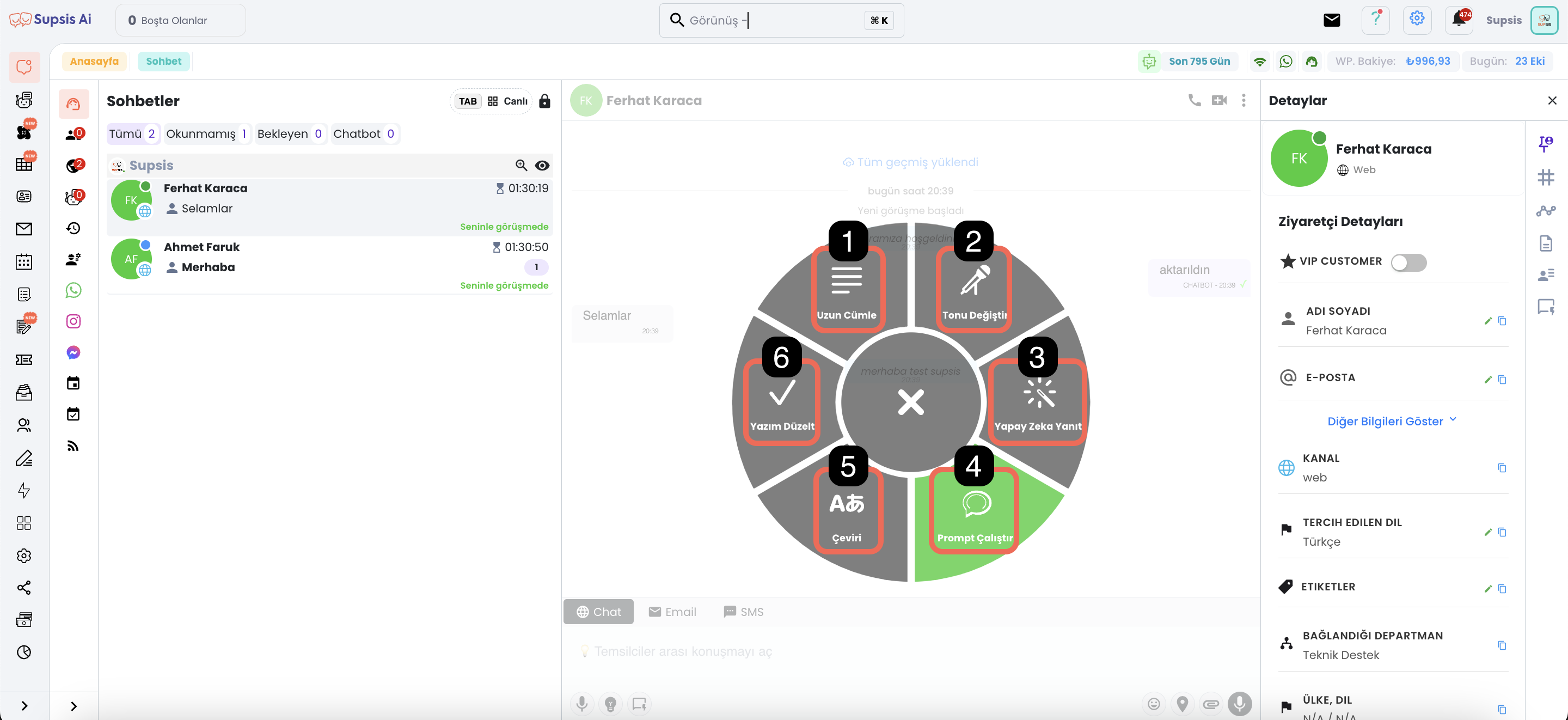This screenshot has width=1568, height=720.
Task: Toggle visibility eye icon in Supsis row
Action: tap(542, 165)
